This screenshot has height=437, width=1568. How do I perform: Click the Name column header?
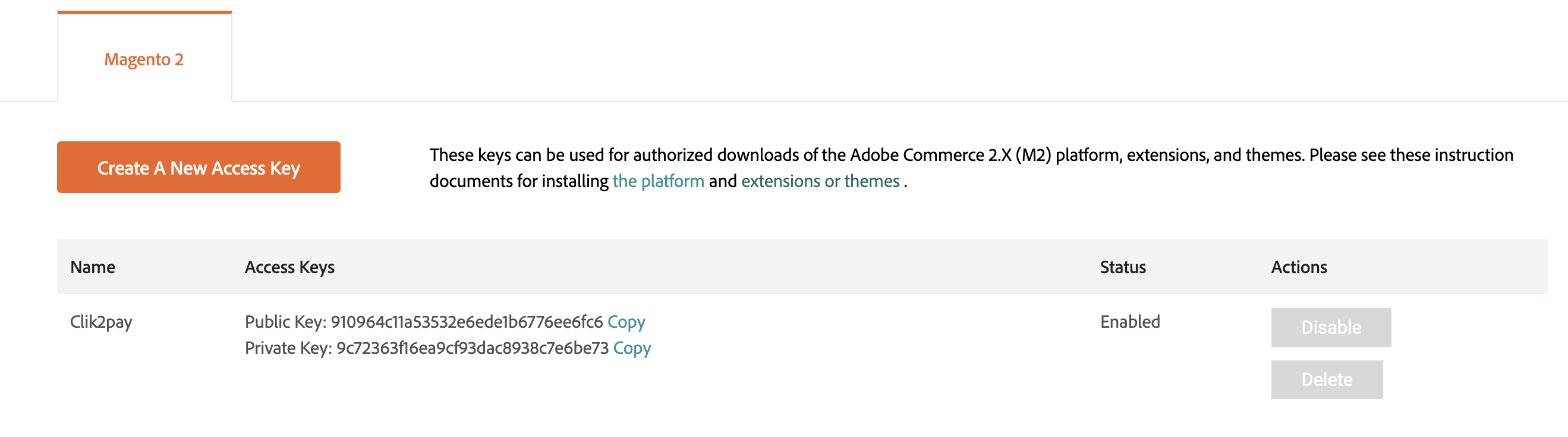coord(93,267)
